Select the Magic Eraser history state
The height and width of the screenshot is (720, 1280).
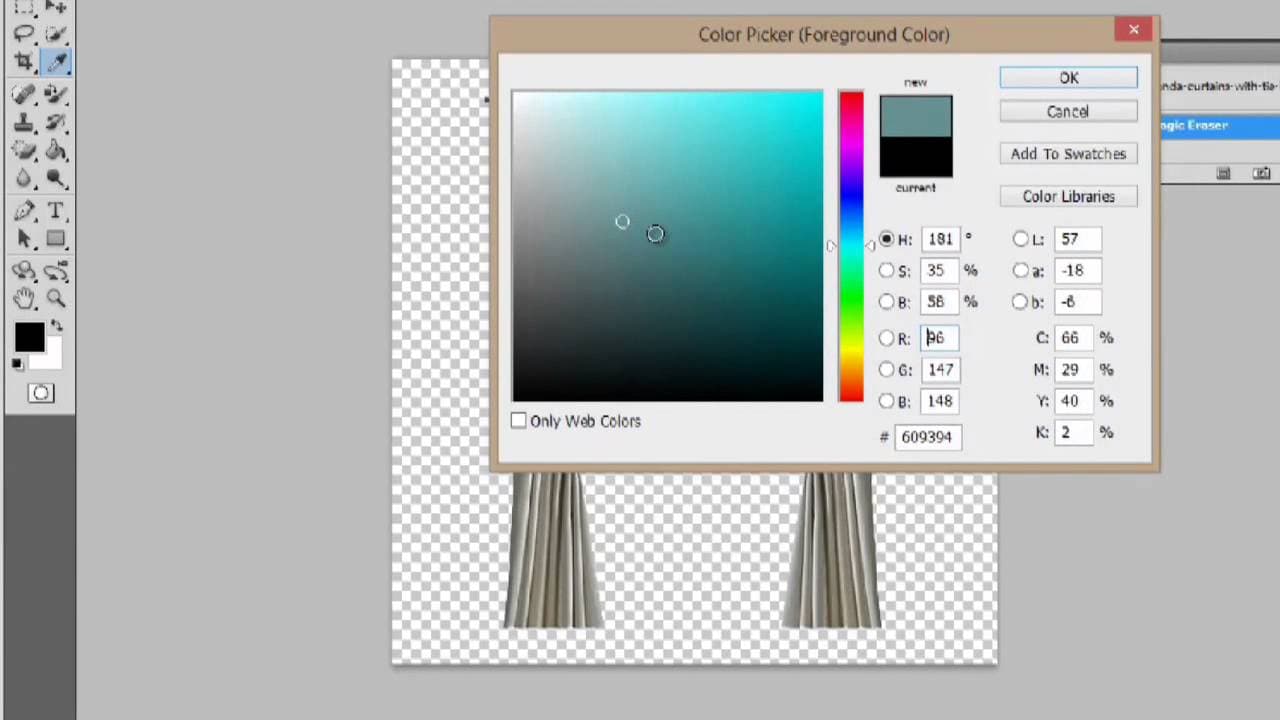(x=1220, y=126)
